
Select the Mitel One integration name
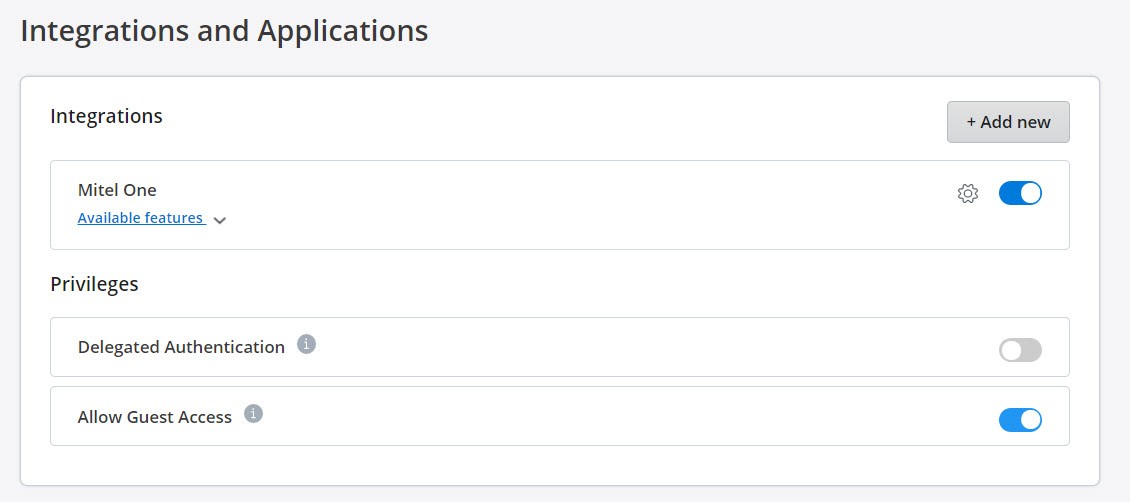point(117,190)
